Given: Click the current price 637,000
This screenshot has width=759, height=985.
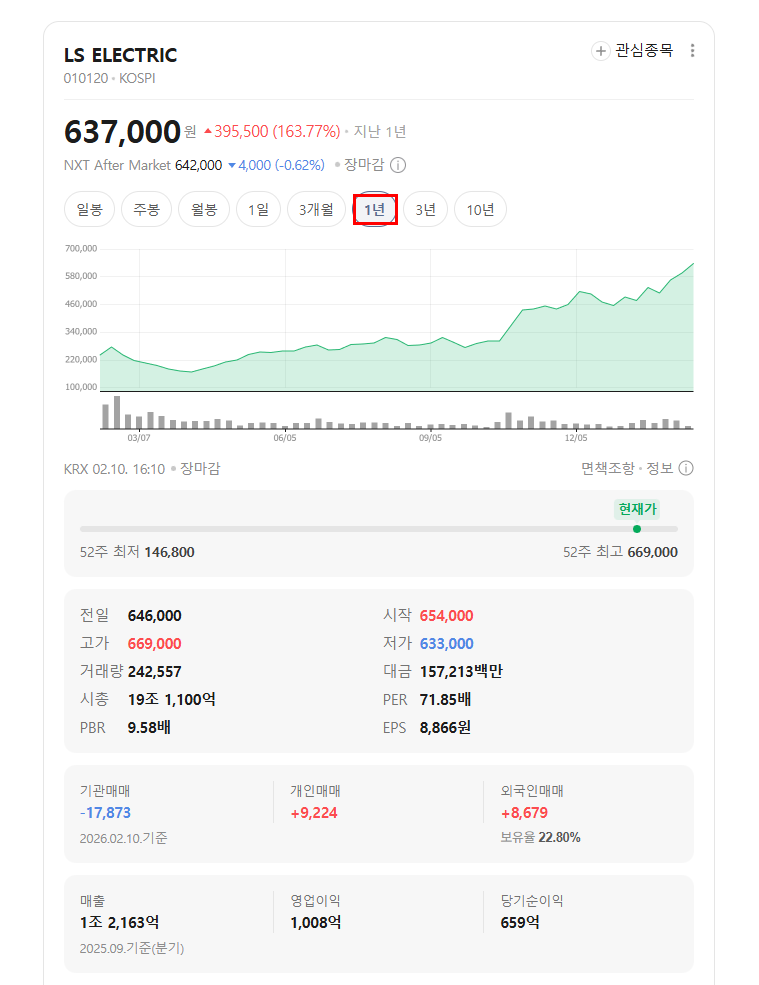Looking at the screenshot, I should point(123,132).
